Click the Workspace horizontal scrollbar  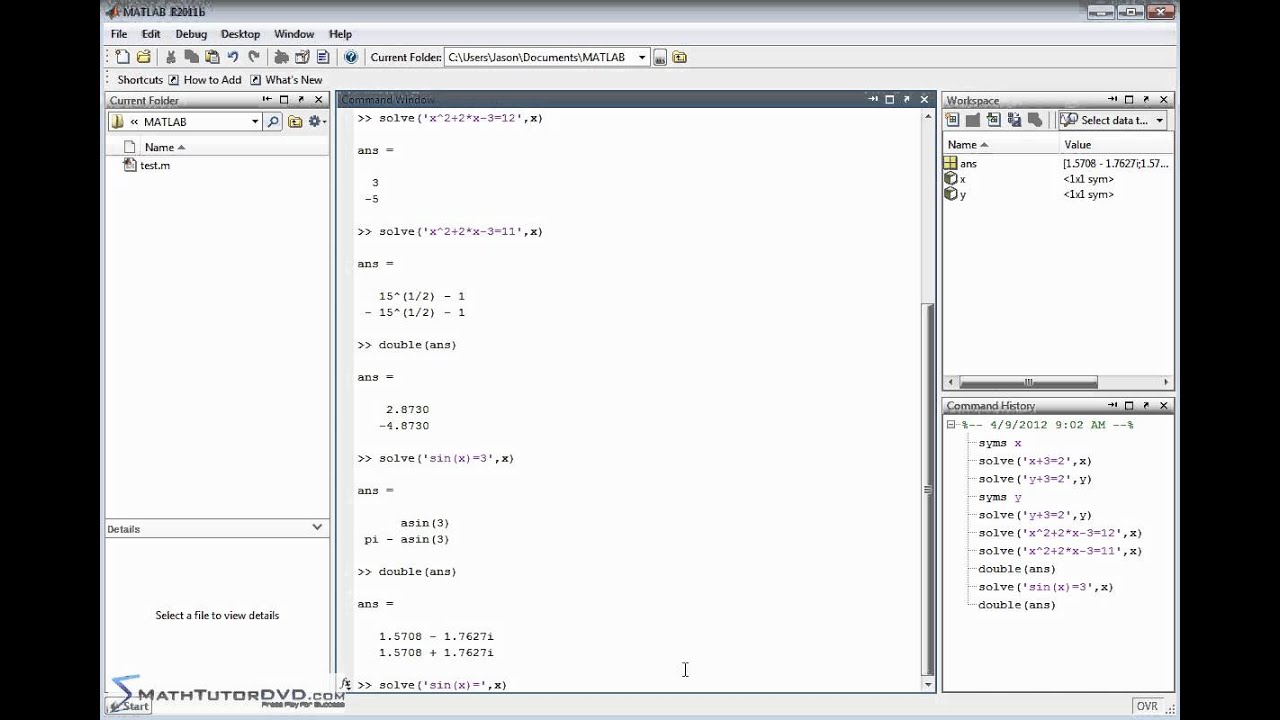click(1028, 382)
